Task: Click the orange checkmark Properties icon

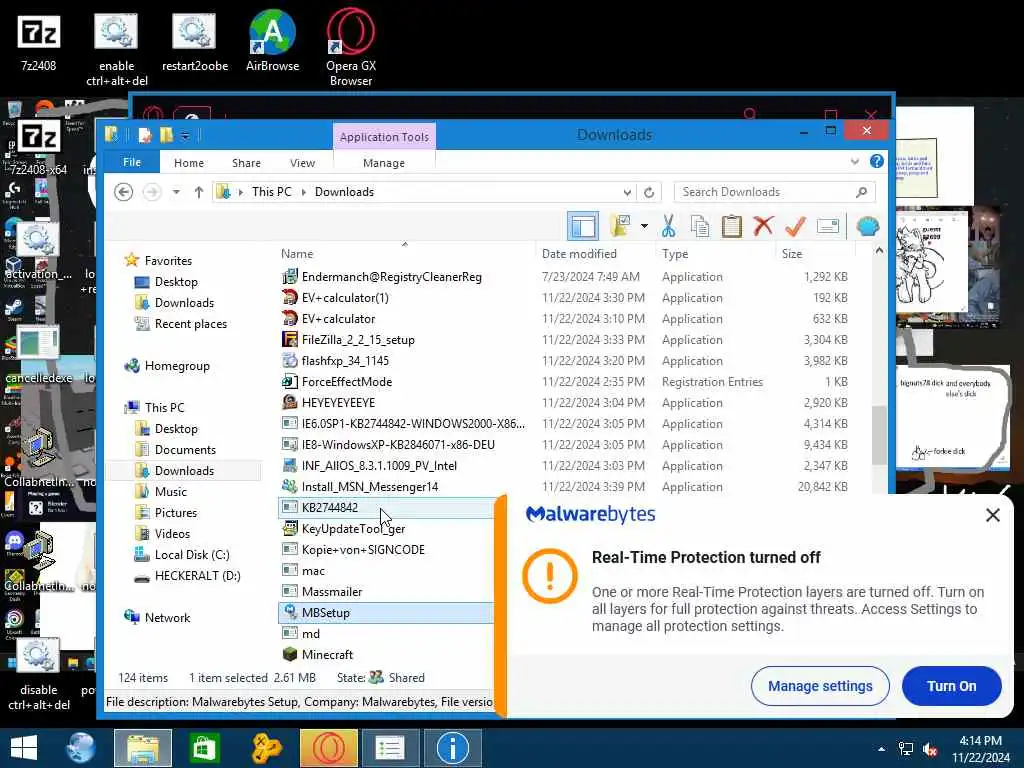Action: pyautogui.click(x=795, y=226)
